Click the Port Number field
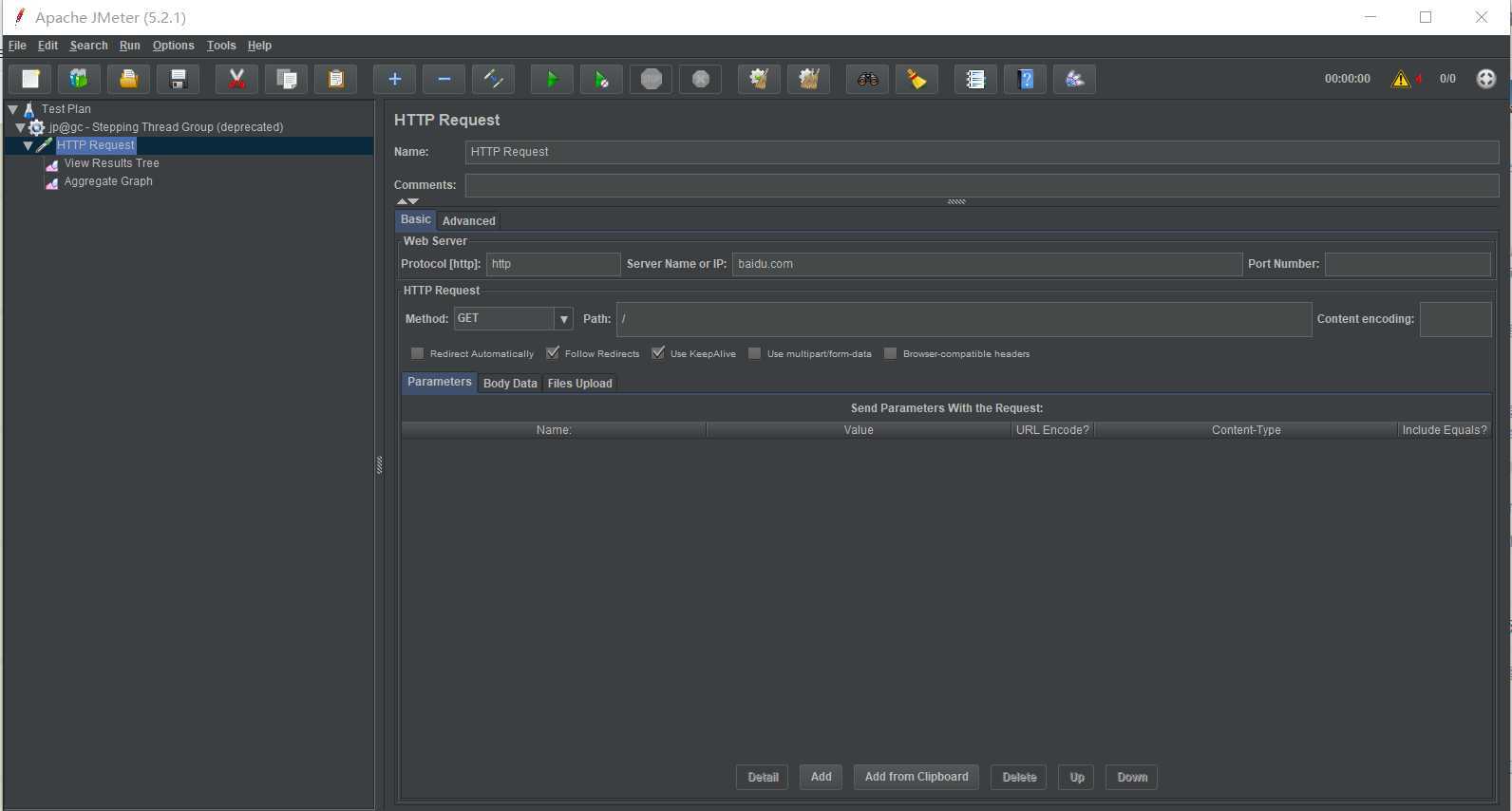This screenshot has height=811, width=1512. click(x=1408, y=264)
